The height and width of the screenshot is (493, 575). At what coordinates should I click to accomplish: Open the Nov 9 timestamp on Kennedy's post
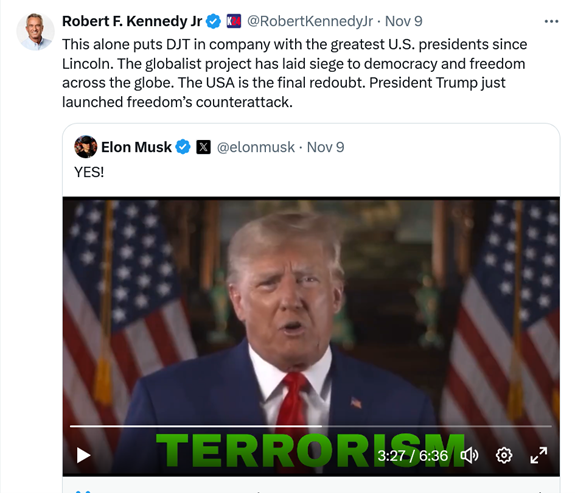pos(403,21)
